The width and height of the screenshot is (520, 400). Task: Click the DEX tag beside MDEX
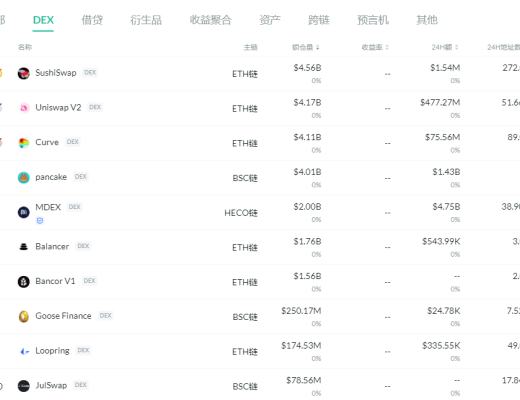pos(75,207)
